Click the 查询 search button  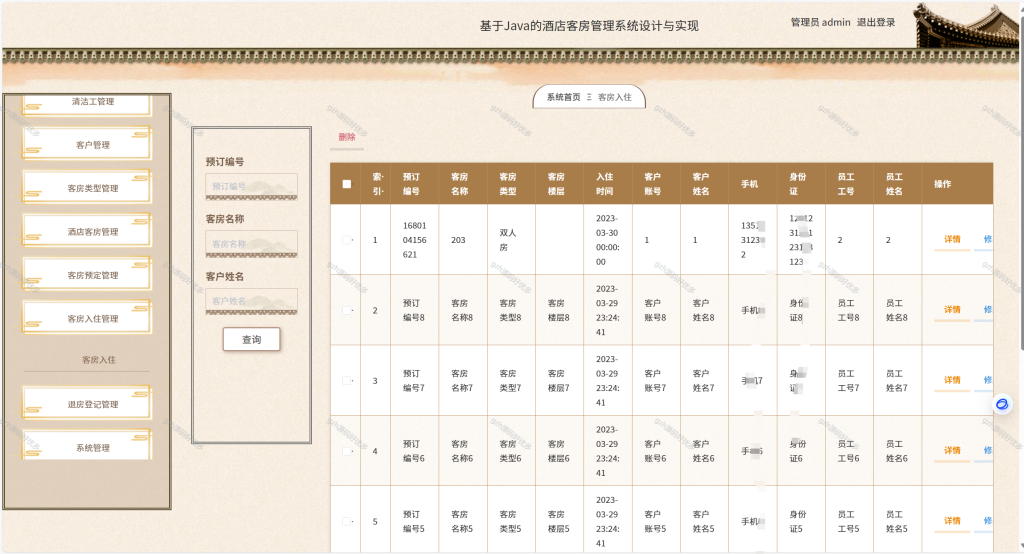click(251, 340)
